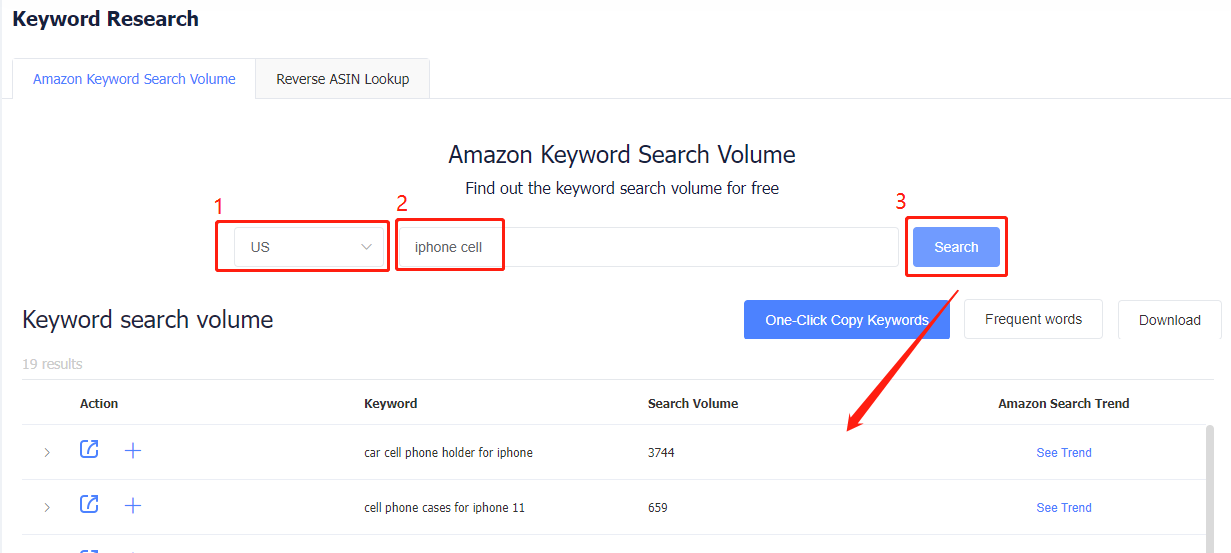Click One-Click Copy Keywords button

847,320
